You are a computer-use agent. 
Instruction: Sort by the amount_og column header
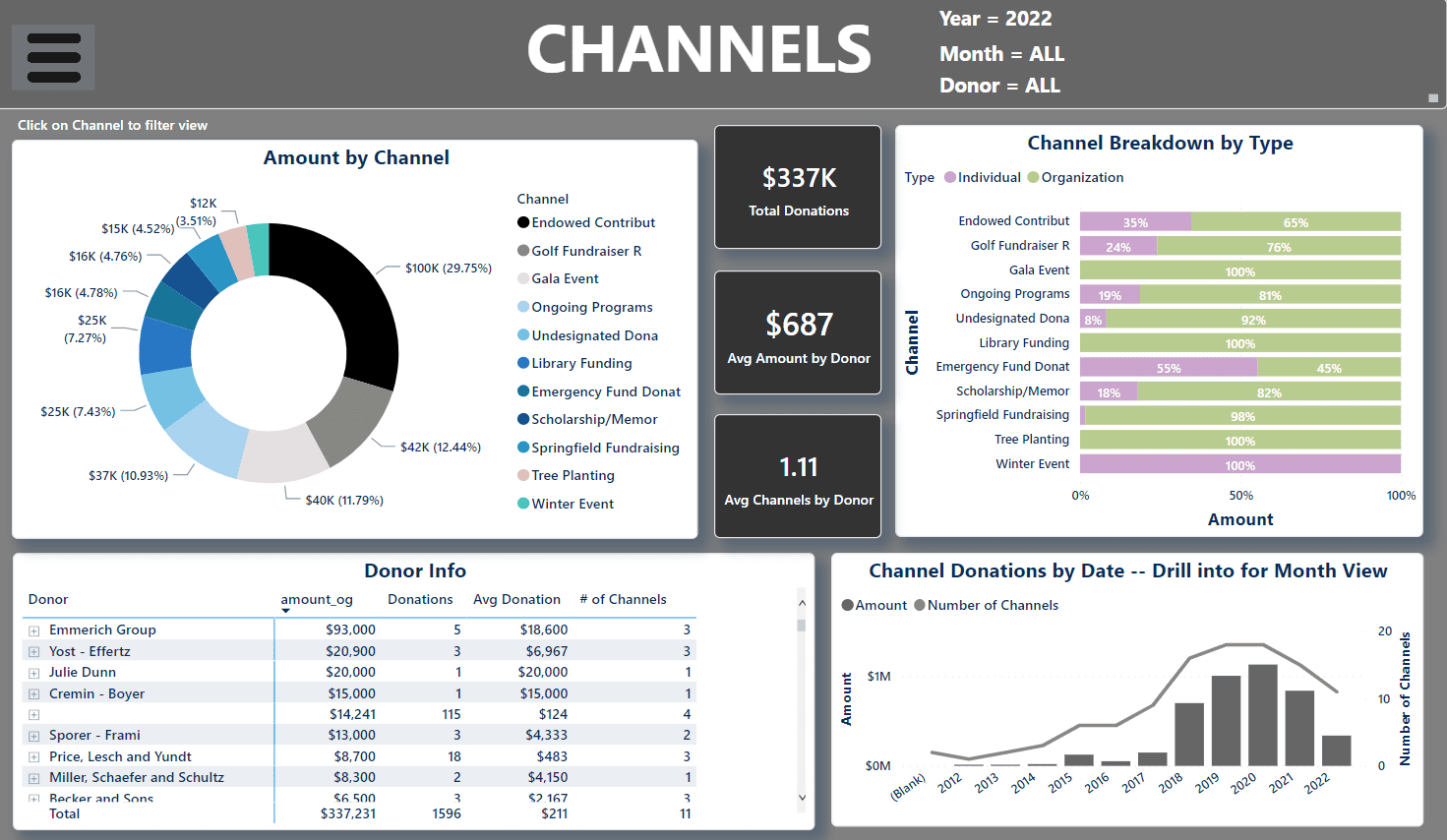[x=317, y=599]
